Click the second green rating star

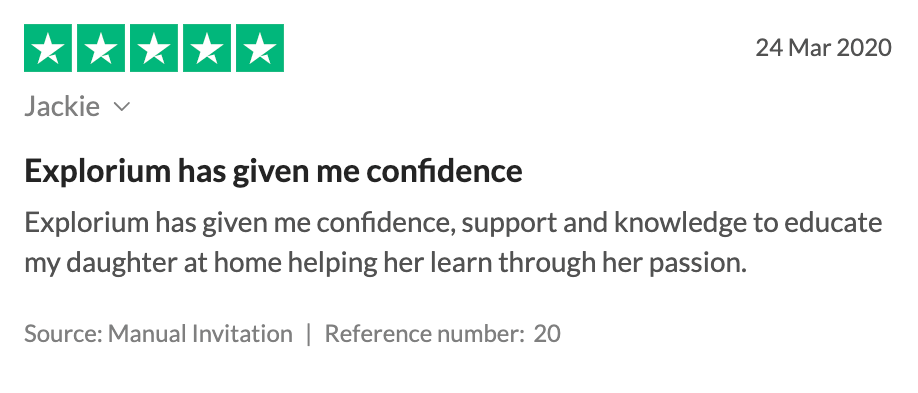point(101,48)
